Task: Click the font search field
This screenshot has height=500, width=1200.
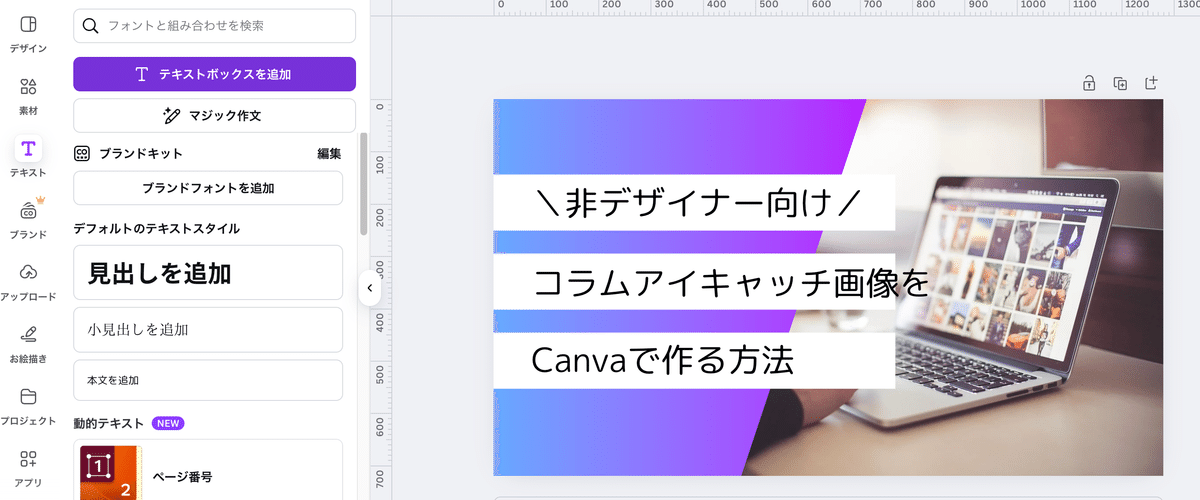Action: (x=214, y=26)
